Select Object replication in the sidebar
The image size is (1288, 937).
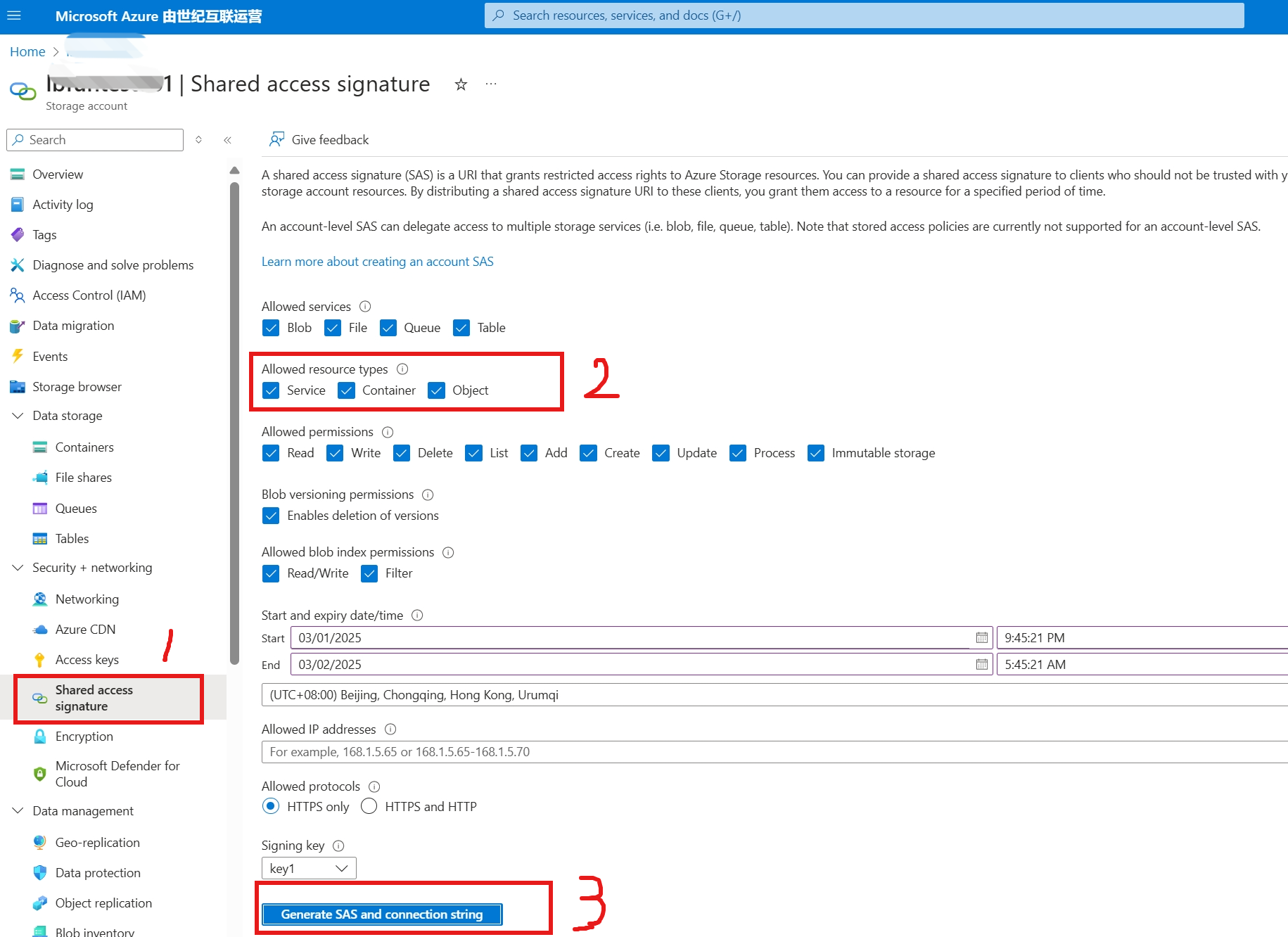pos(103,903)
